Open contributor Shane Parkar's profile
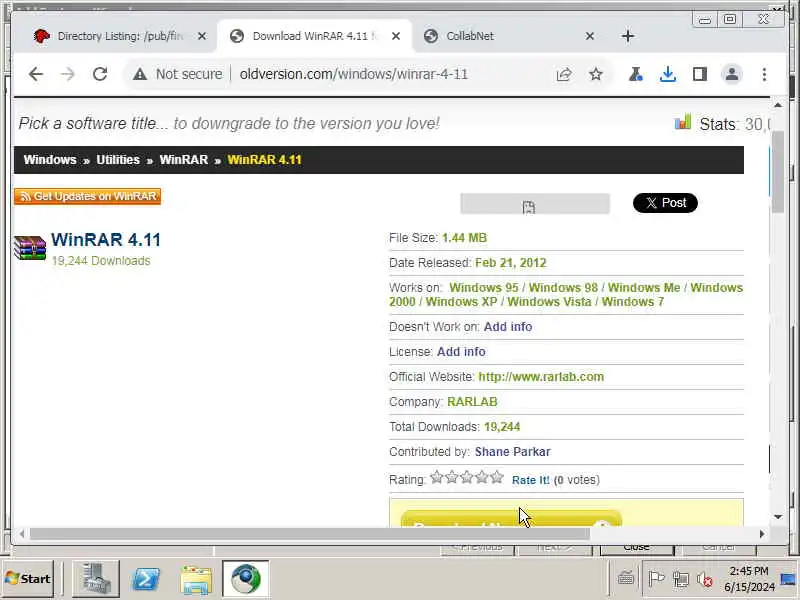800x600 pixels. 512,452
